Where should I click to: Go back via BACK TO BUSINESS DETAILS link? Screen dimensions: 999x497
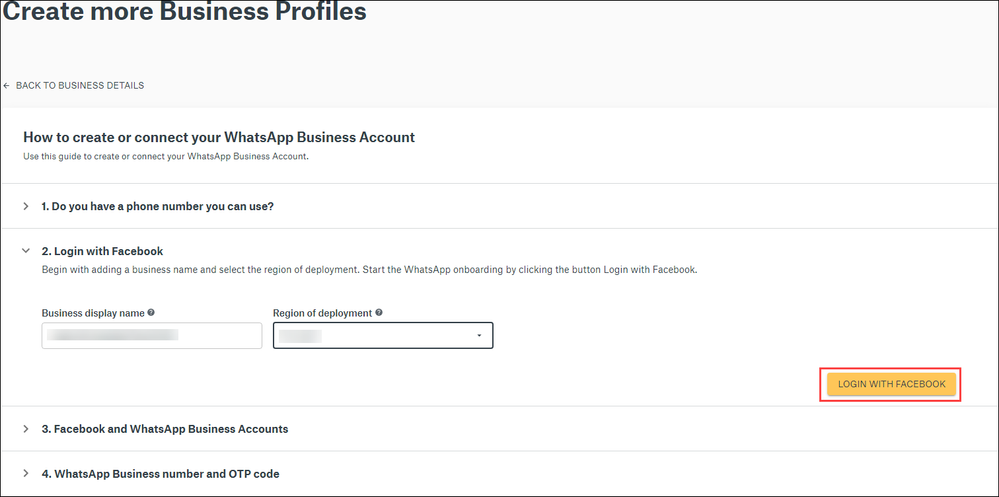pyautogui.click(x=80, y=85)
